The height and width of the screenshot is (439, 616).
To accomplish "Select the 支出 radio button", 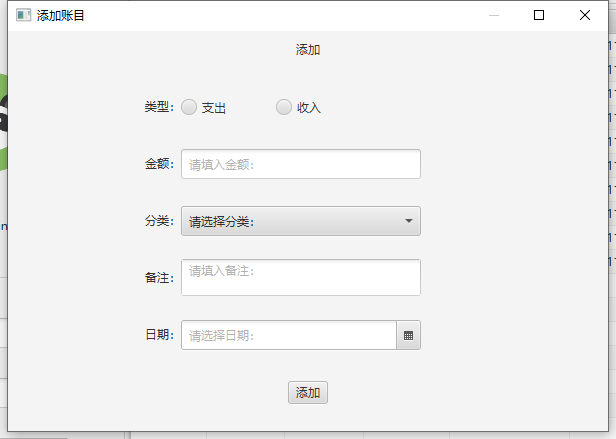I will point(189,107).
